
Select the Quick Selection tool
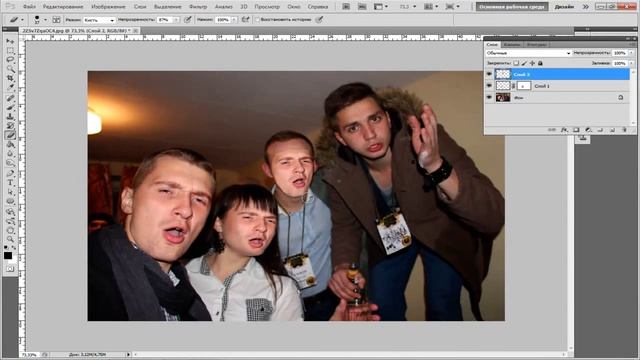[x=10, y=69]
